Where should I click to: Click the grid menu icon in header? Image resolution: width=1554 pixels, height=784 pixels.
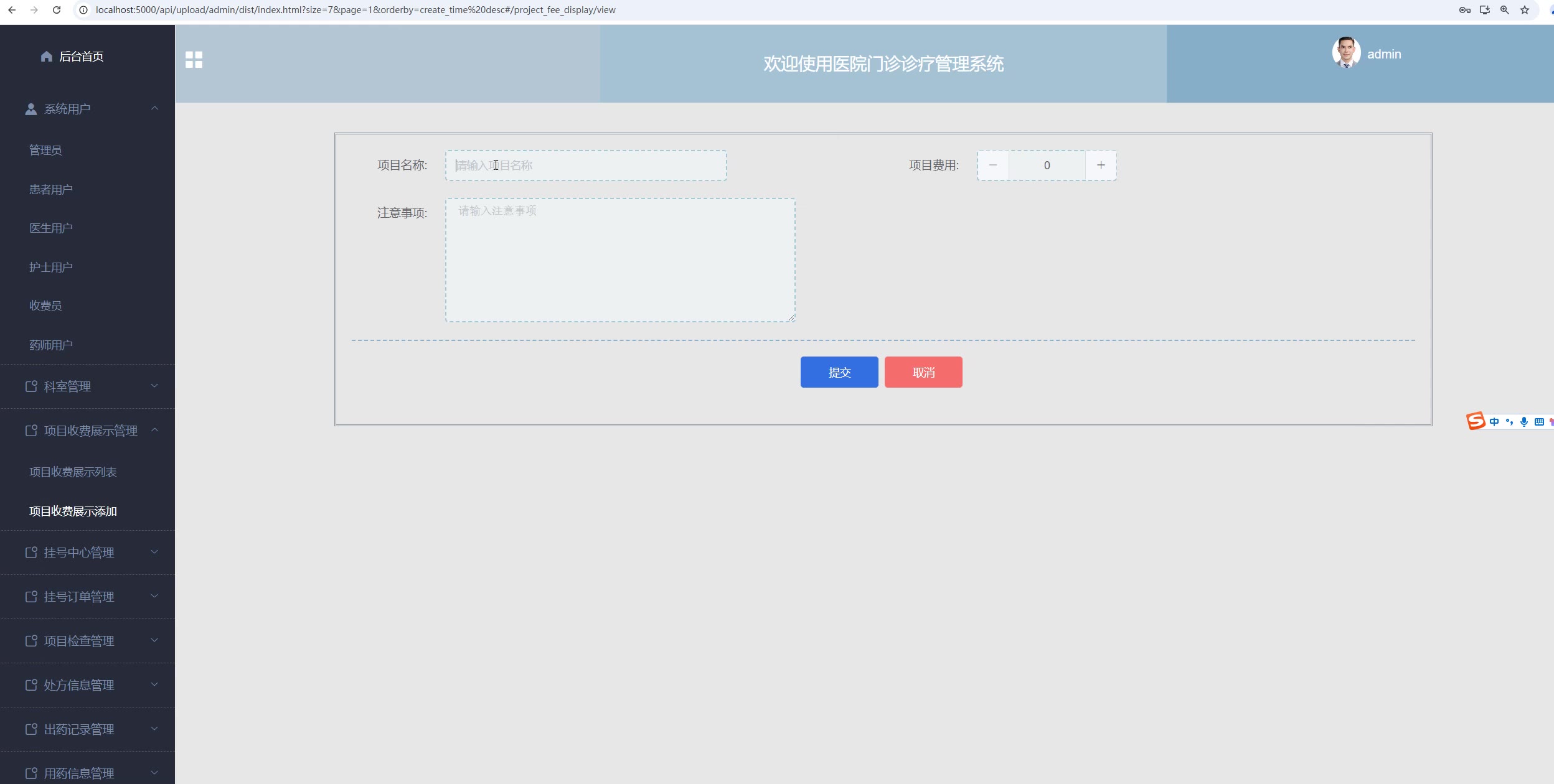194,60
